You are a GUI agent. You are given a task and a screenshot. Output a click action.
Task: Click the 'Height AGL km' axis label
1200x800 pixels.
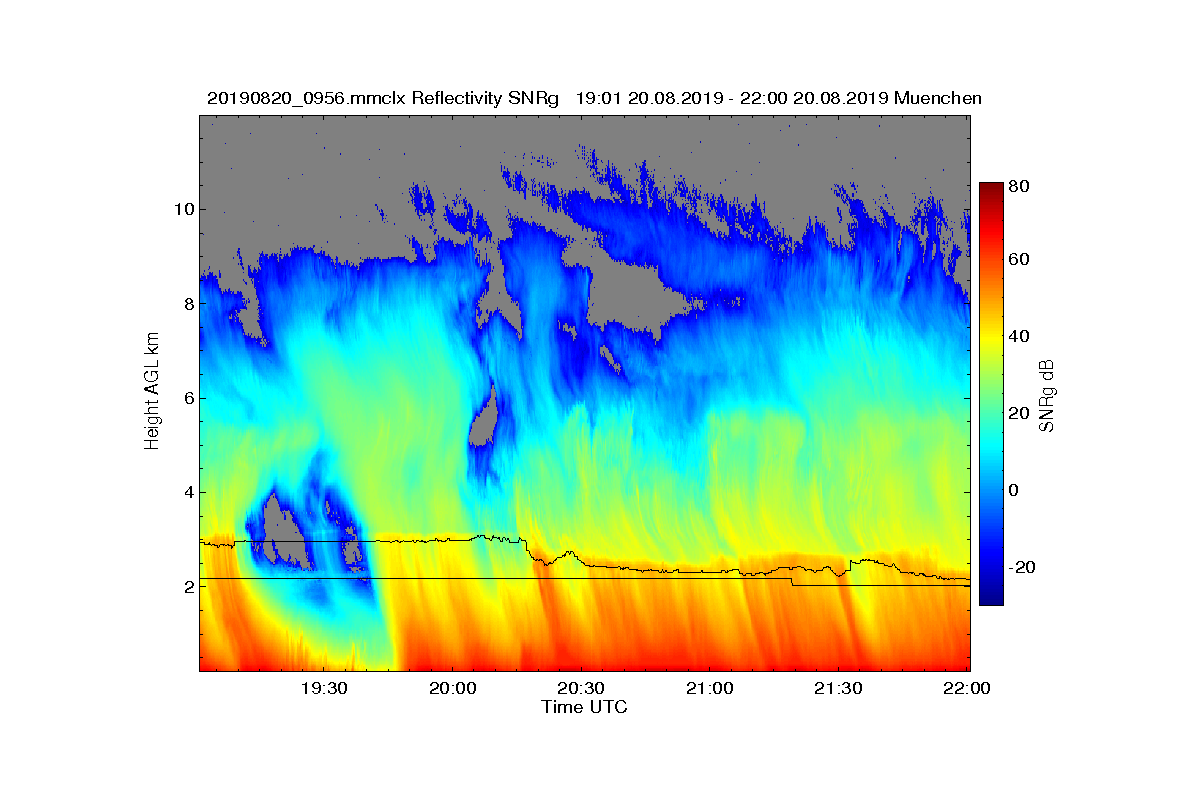coord(152,391)
